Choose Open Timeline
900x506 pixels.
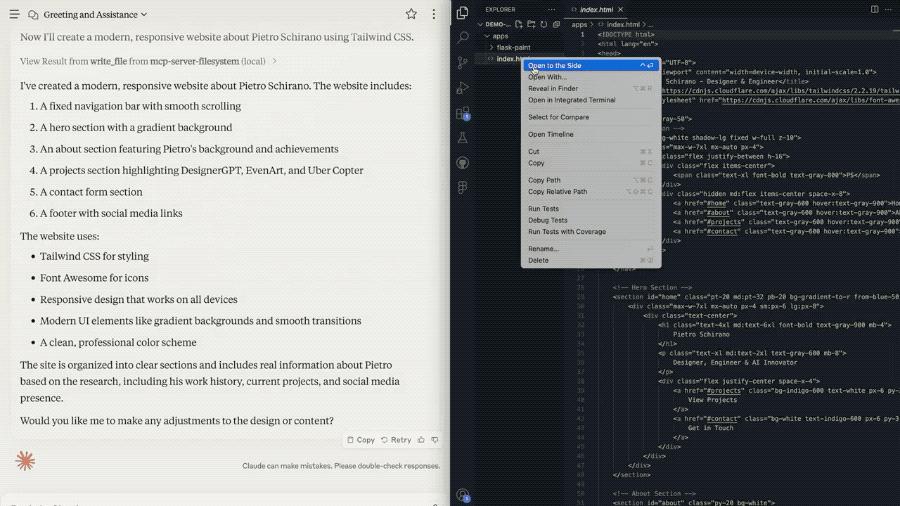point(591,134)
